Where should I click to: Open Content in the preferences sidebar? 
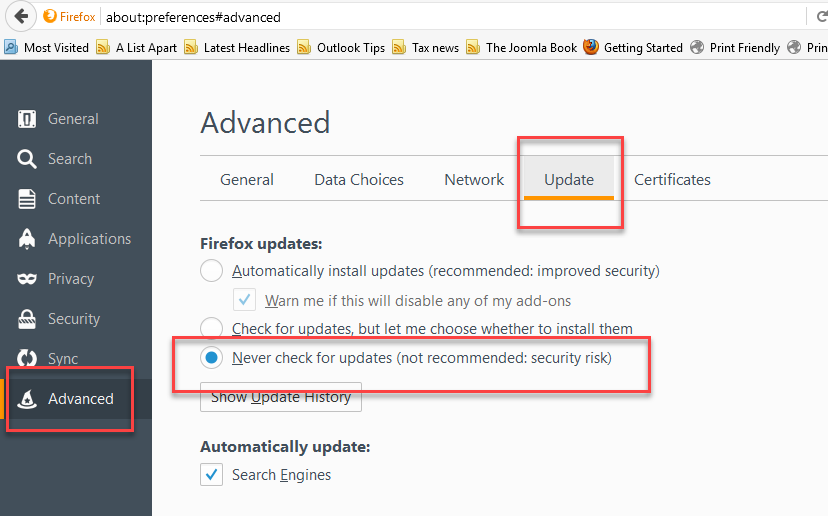74,199
